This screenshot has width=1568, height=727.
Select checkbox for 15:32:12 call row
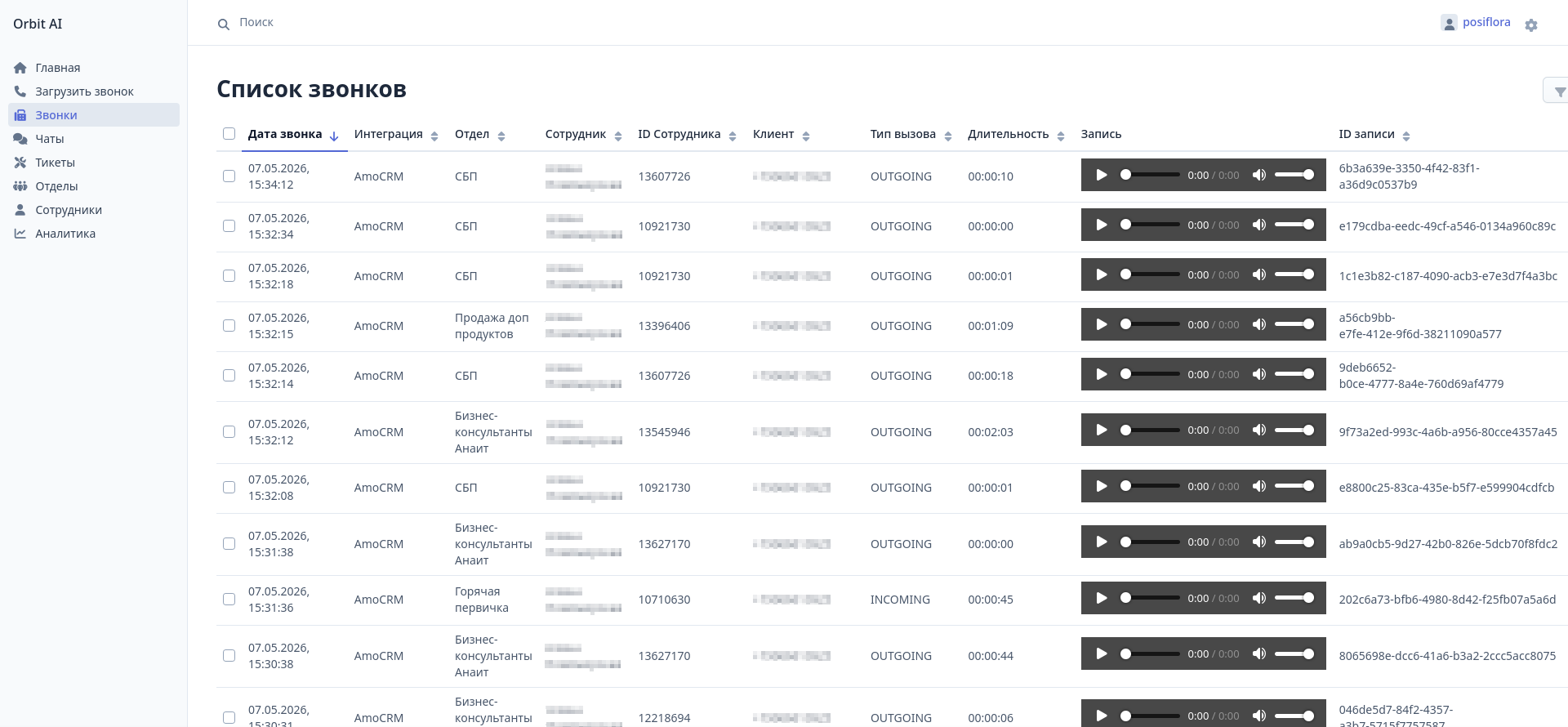pyautogui.click(x=229, y=431)
